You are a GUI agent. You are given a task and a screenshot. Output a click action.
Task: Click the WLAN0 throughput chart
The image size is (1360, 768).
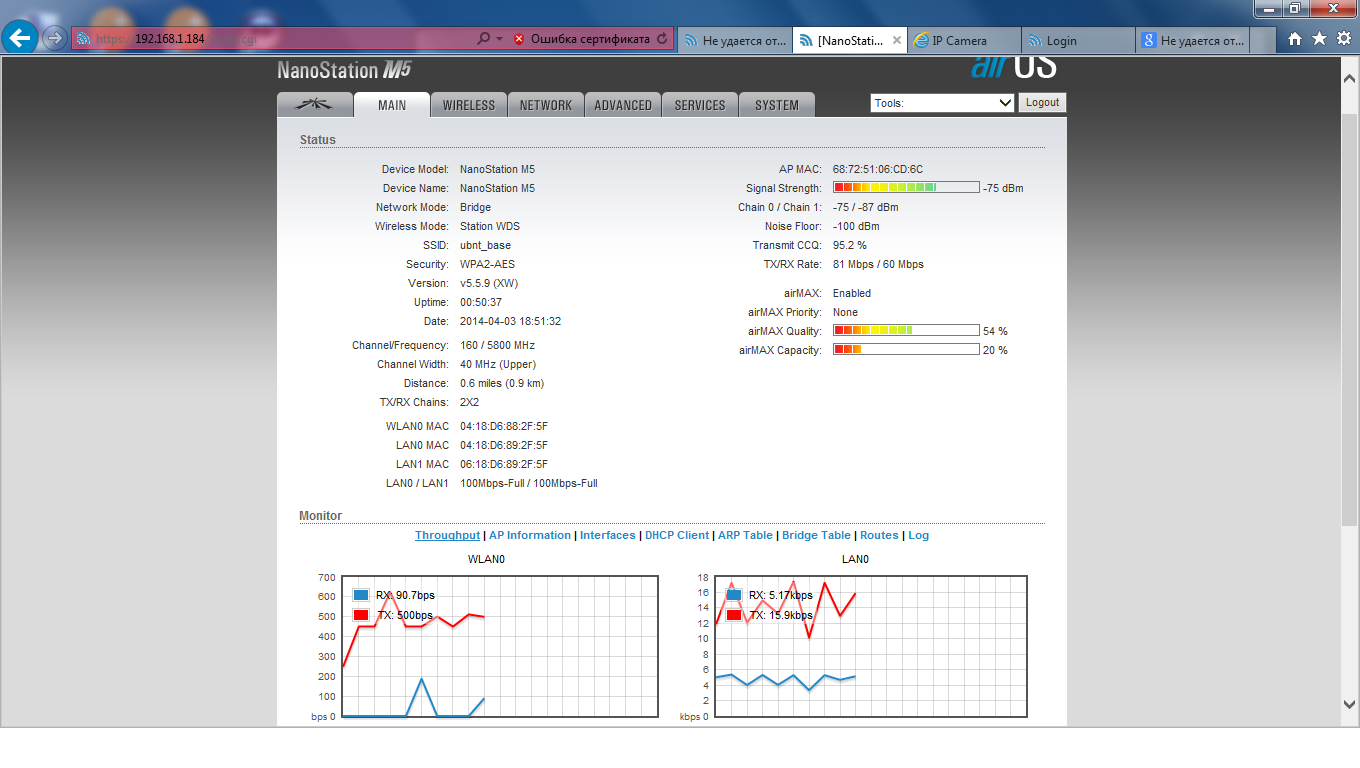click(x=500, y=646)
